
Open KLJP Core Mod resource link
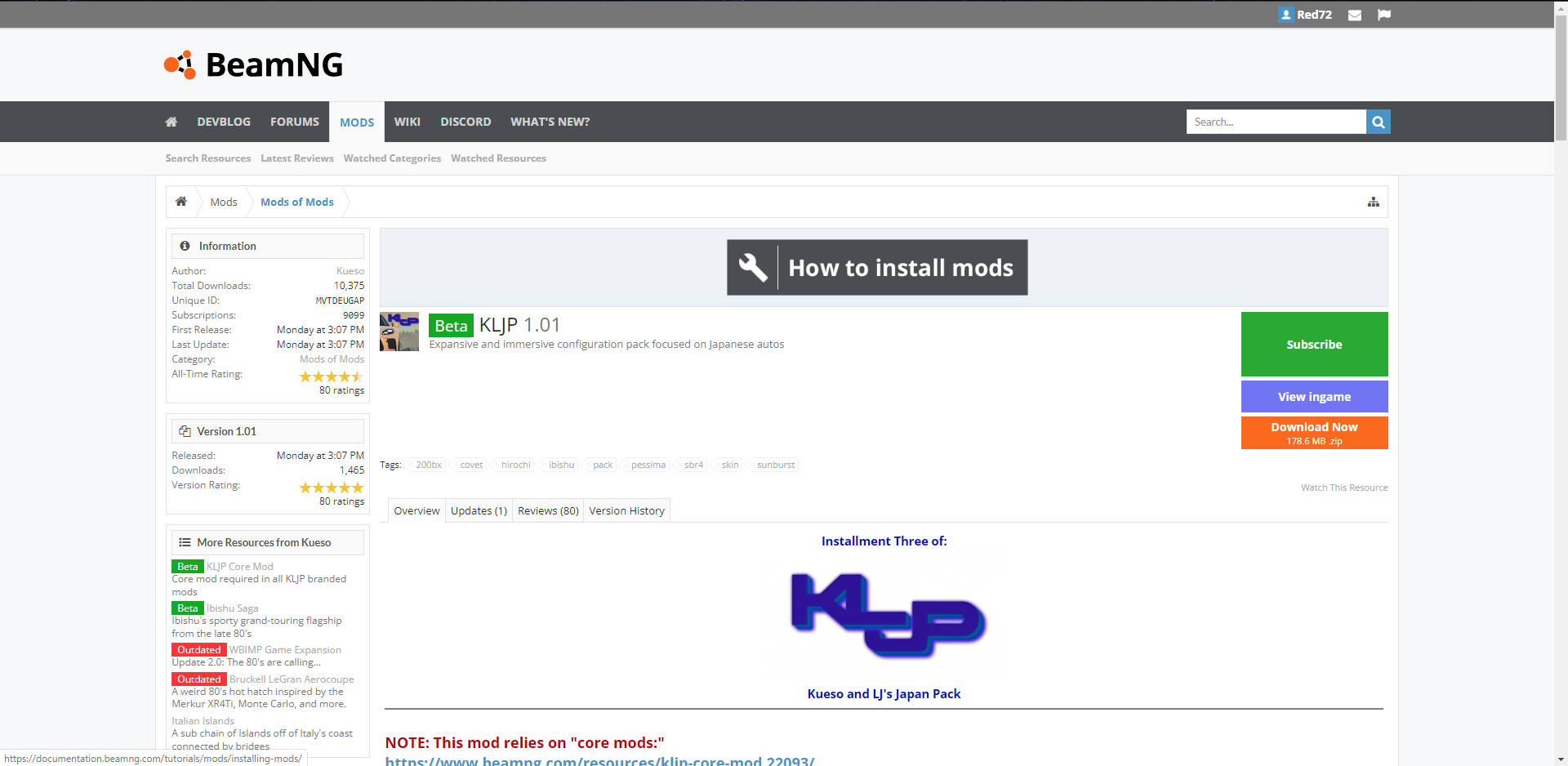(240, 566)
